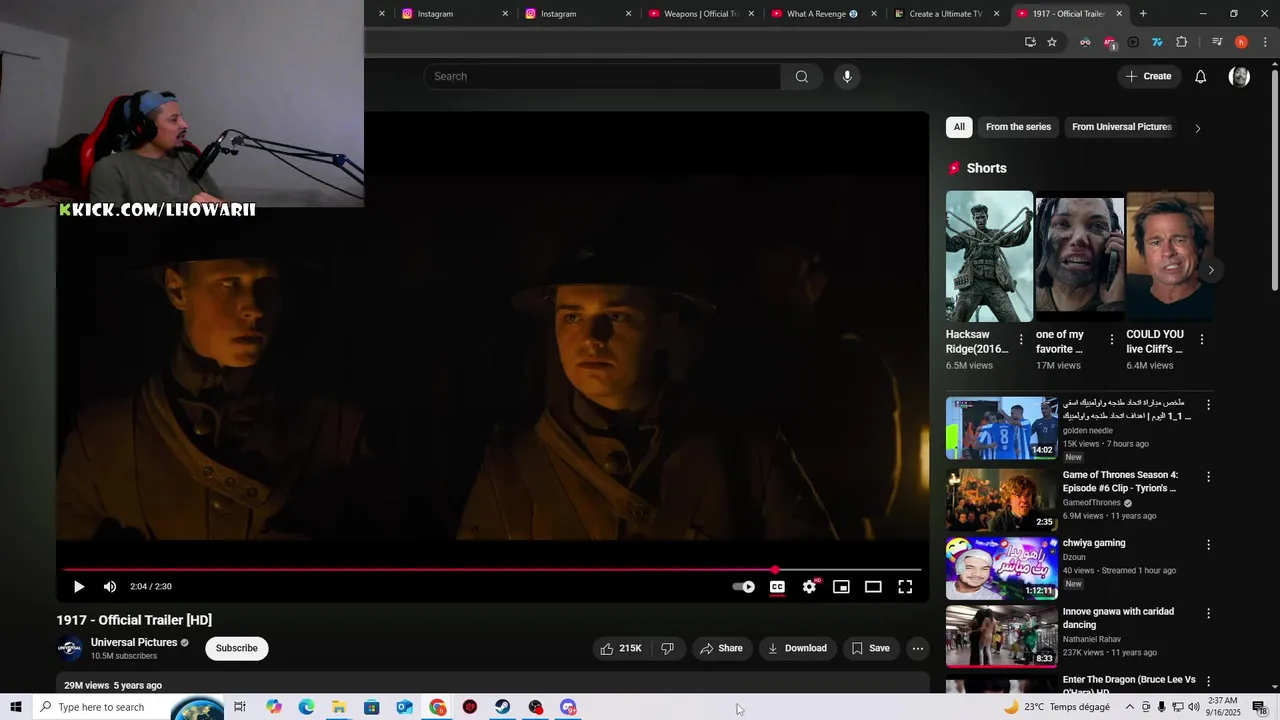1280x720 pixels.
Task: Open the 'one of my favorite' short
Action: click(x=1079, y=256)
